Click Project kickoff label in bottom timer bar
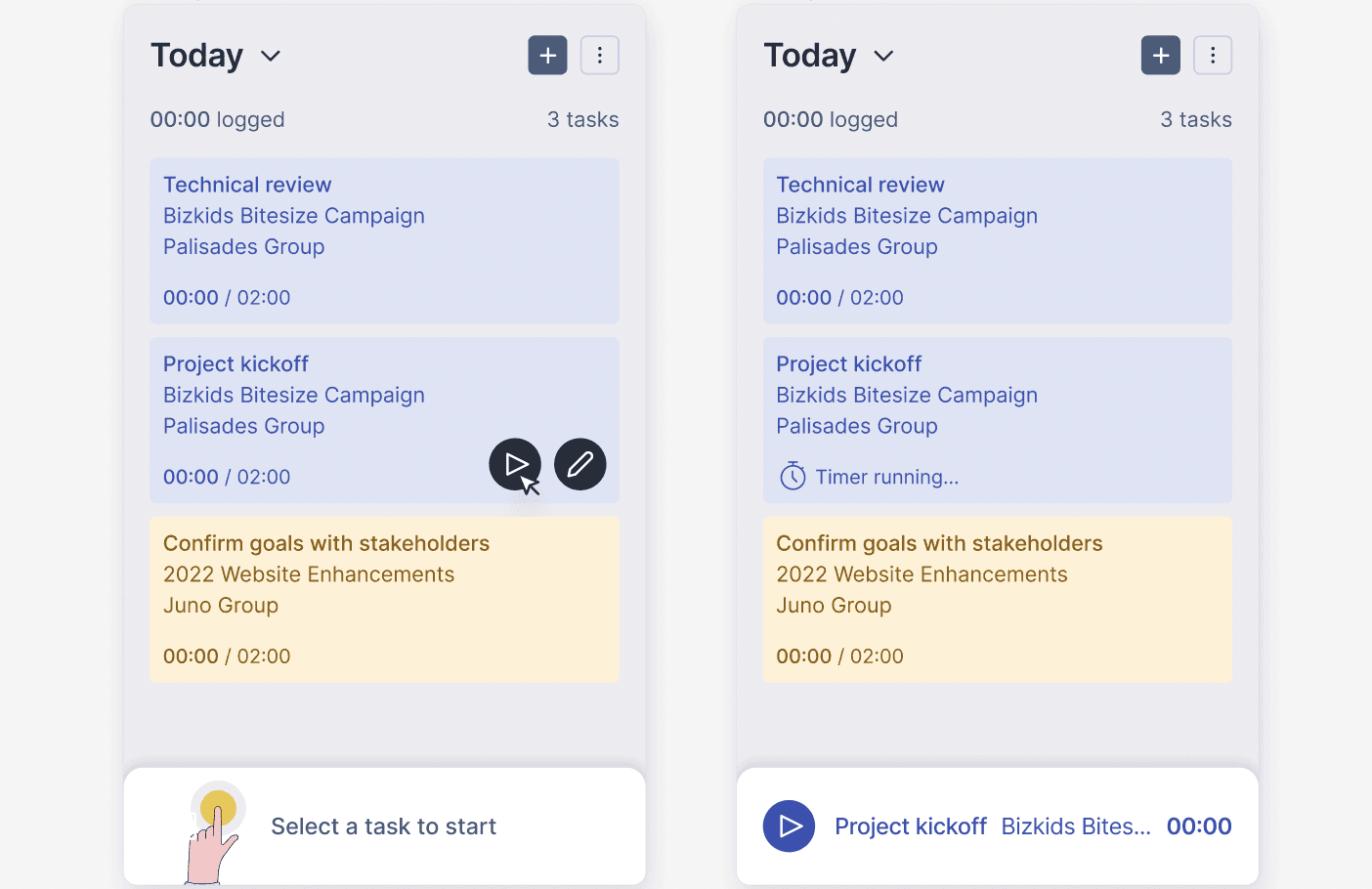 [x=910, y=826]
